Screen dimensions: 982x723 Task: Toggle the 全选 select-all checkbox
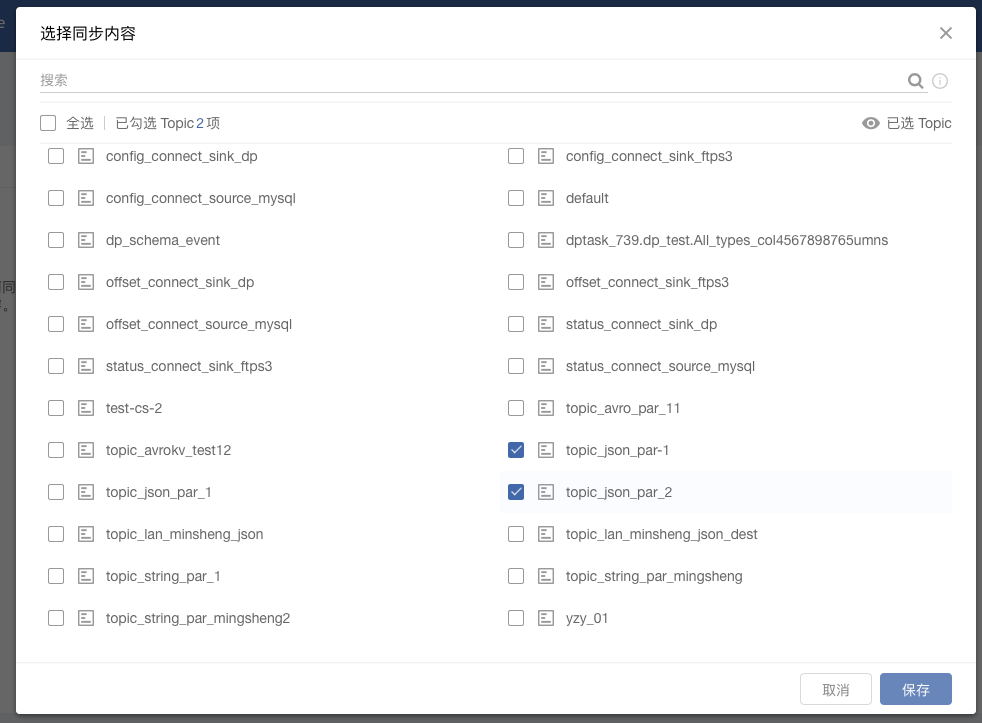pos(48,123)
